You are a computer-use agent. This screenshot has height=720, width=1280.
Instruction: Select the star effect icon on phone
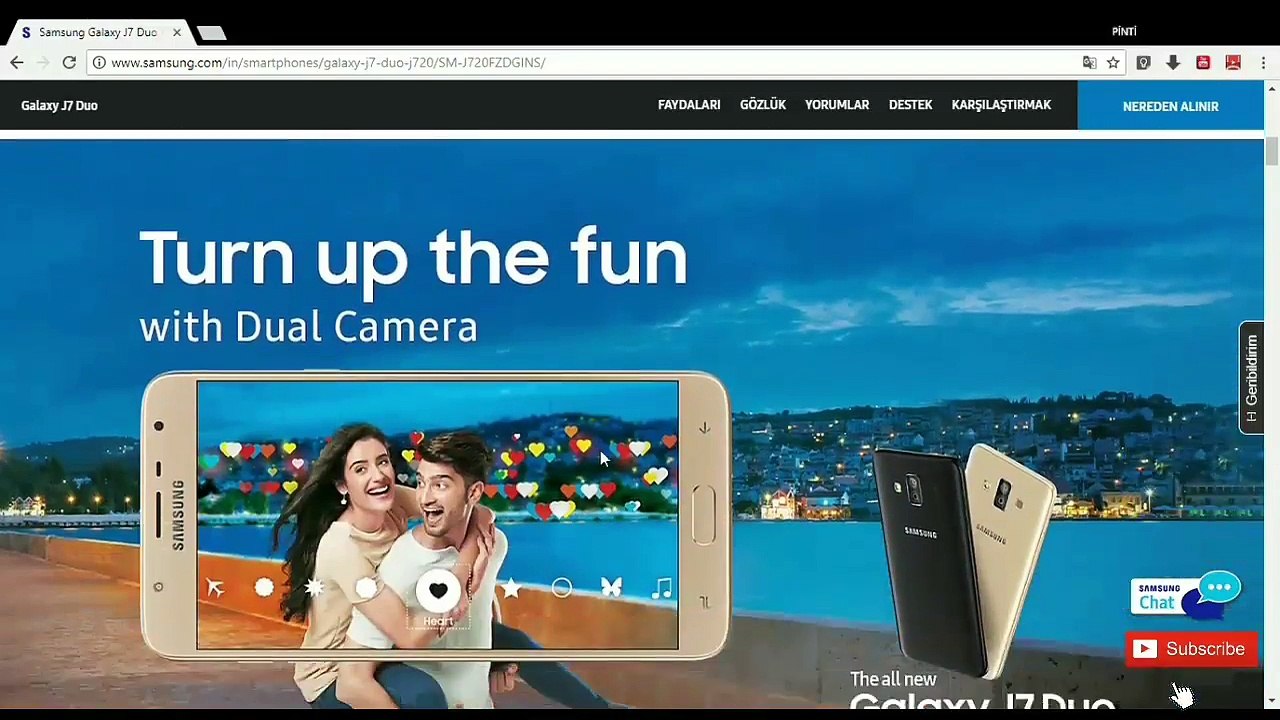click(x=512, y=588)
